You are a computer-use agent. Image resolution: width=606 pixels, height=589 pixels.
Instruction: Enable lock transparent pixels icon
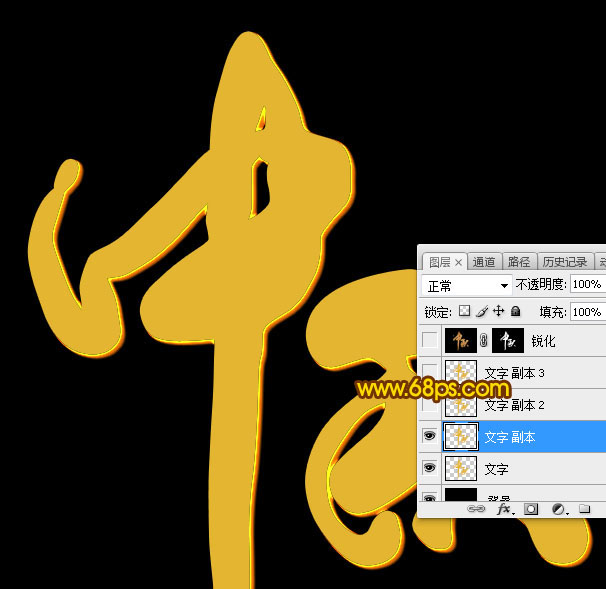(464, 311)
